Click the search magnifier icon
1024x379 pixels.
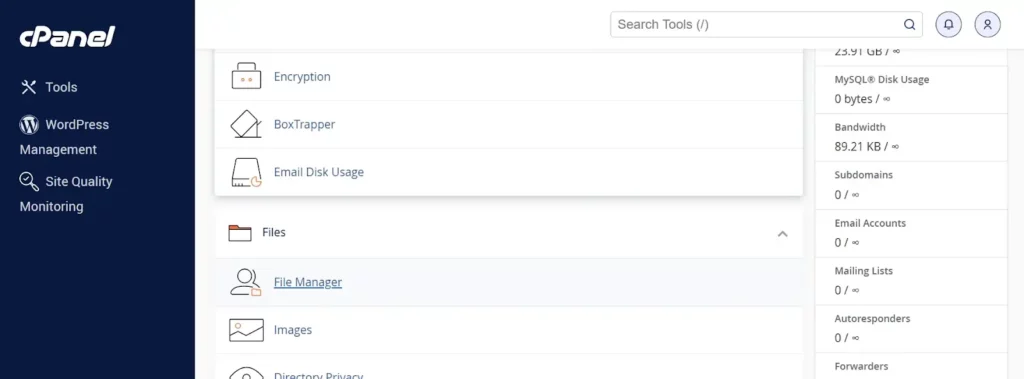point(909,24)
